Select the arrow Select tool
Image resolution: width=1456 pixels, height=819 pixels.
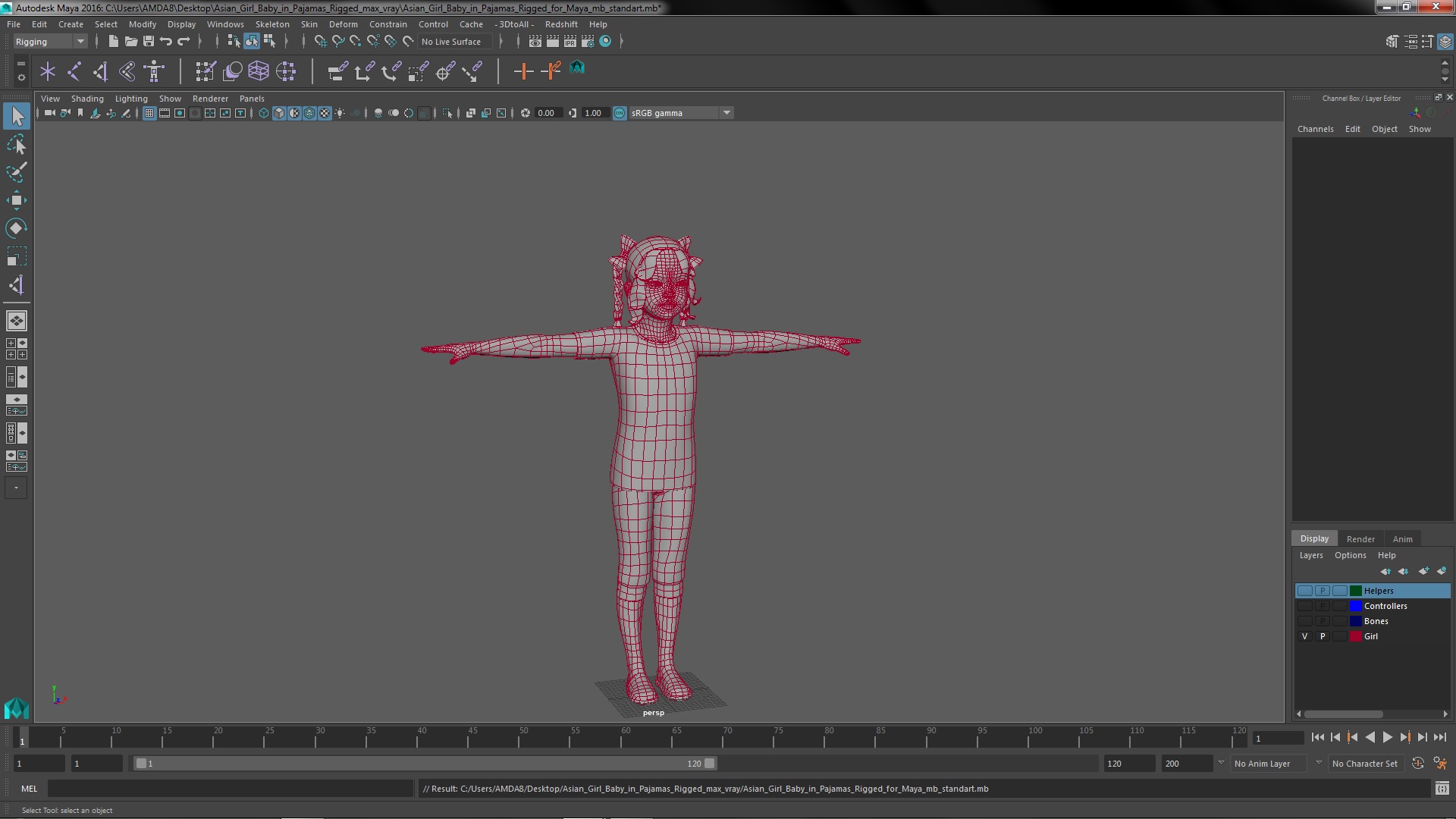[x=17, y=116]
